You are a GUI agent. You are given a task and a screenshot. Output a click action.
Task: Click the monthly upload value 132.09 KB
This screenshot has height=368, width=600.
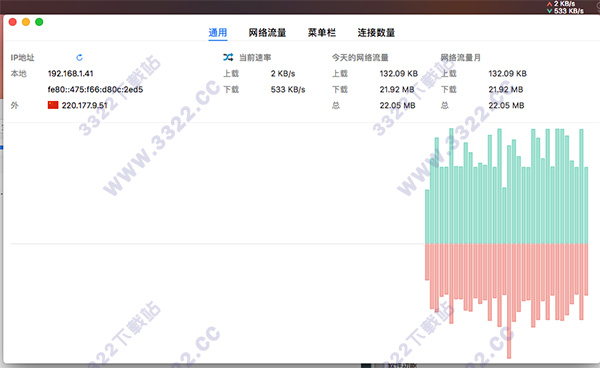507,73
